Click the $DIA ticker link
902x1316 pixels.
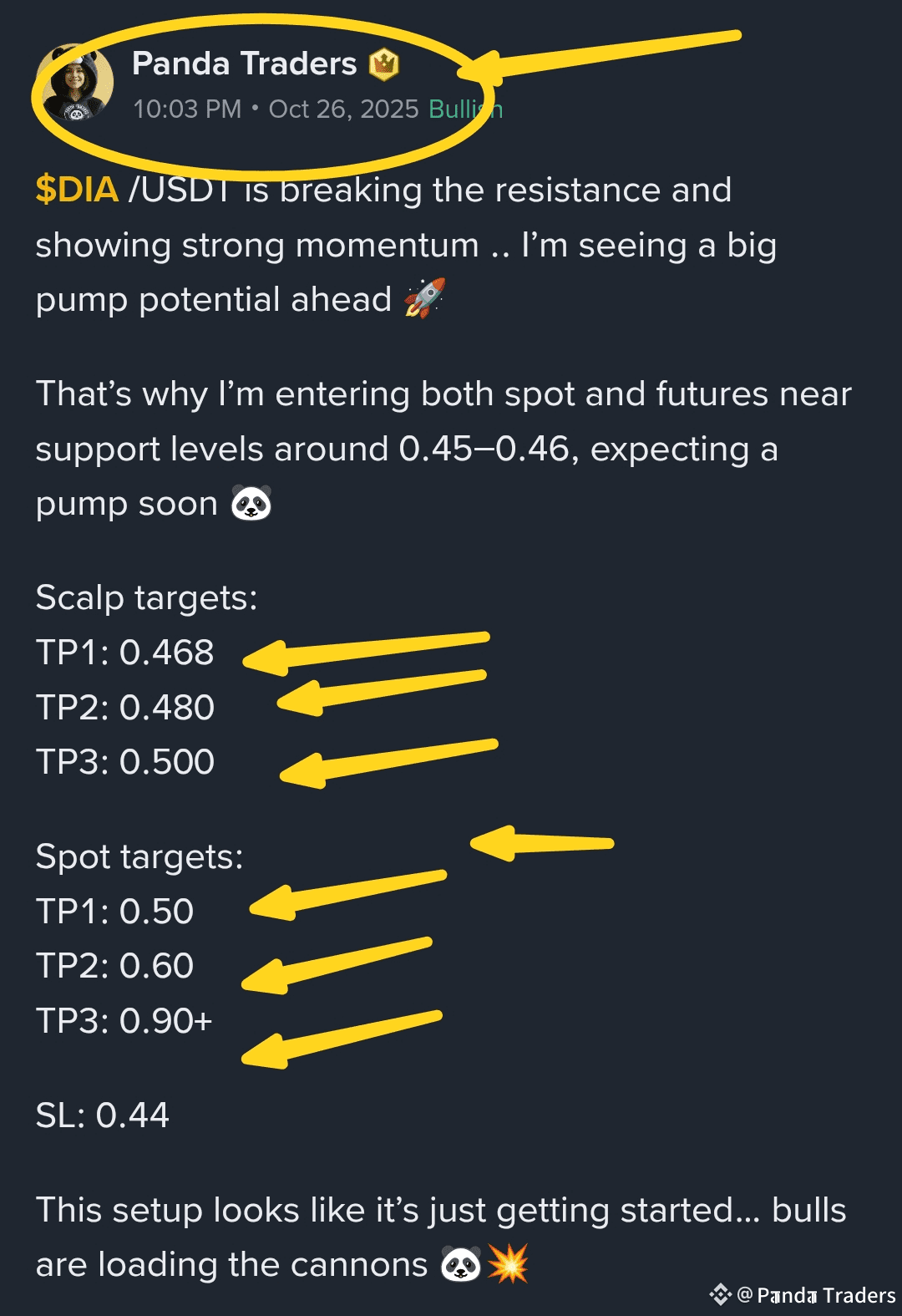77,190
